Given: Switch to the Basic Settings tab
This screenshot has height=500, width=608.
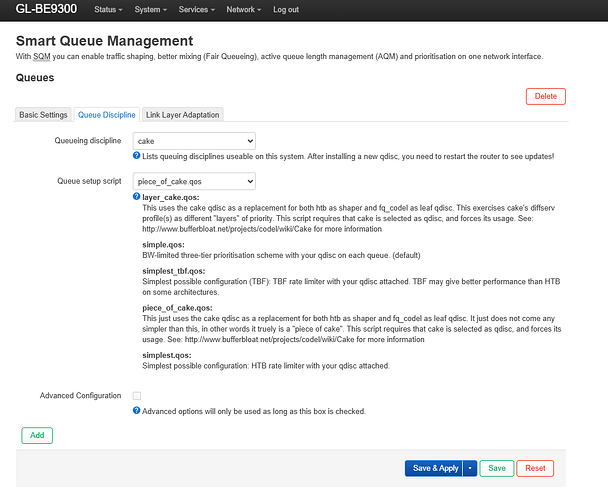Looking at the screenshot, I should pos(44,115).
